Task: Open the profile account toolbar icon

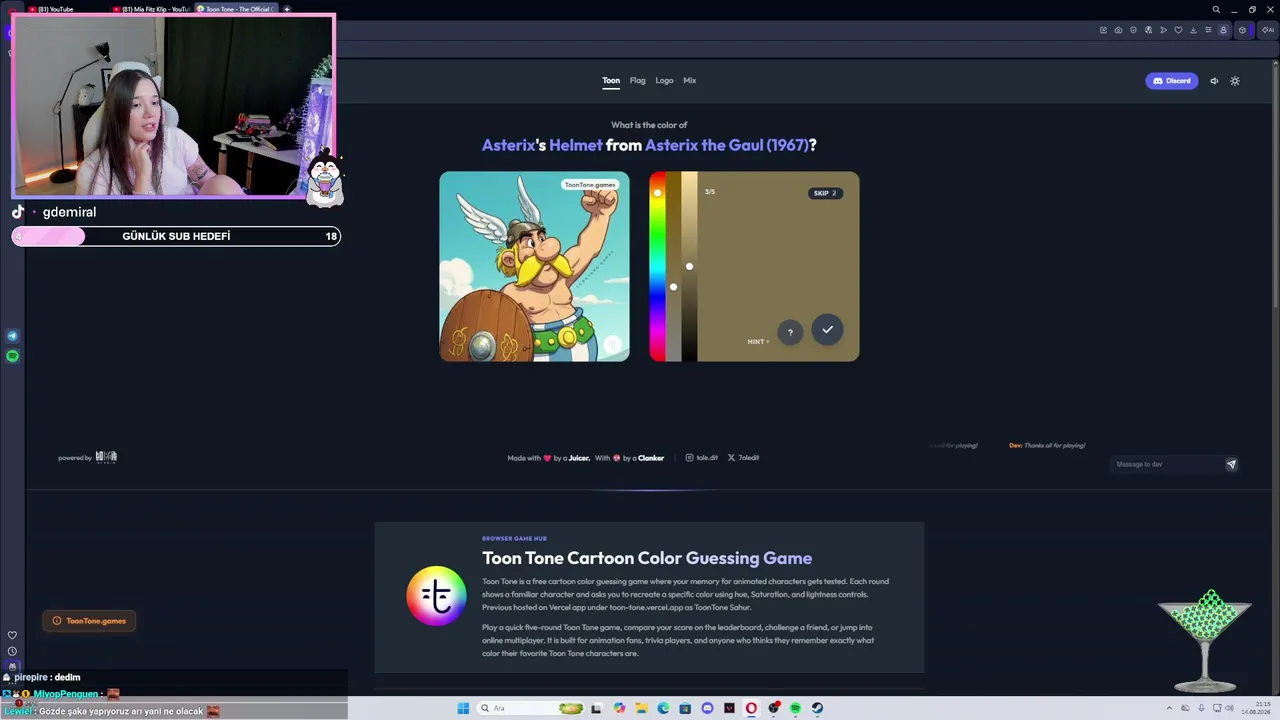Action: click(1223, 30)
